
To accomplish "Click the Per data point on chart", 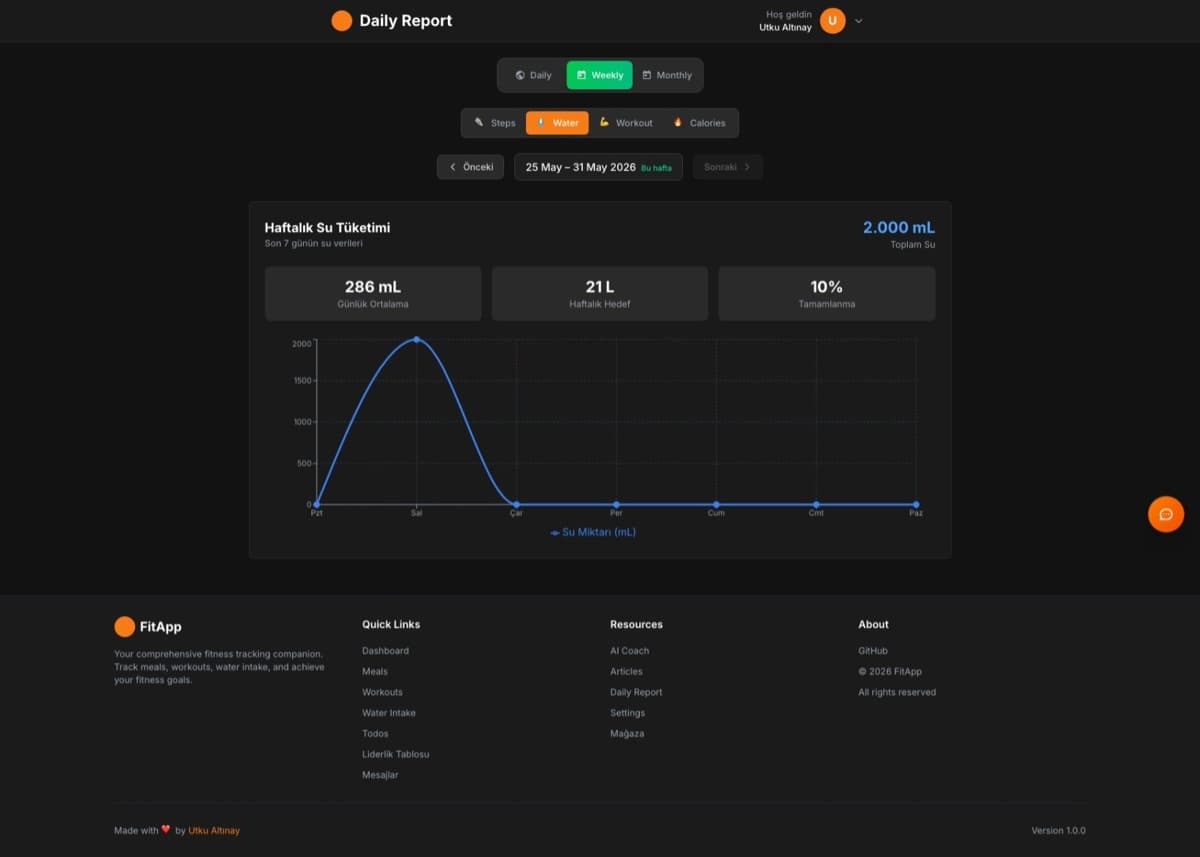I will (x=616, y=504).
